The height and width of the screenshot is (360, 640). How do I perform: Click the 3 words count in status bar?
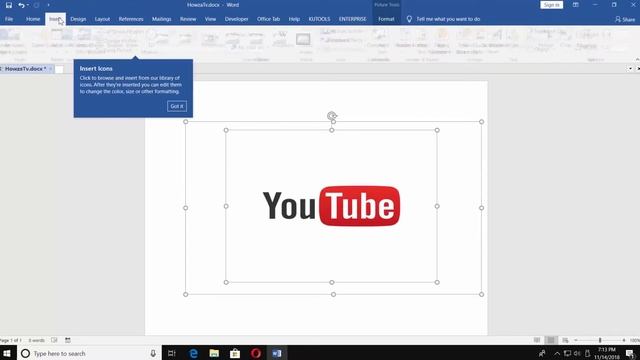click(36, 340)
